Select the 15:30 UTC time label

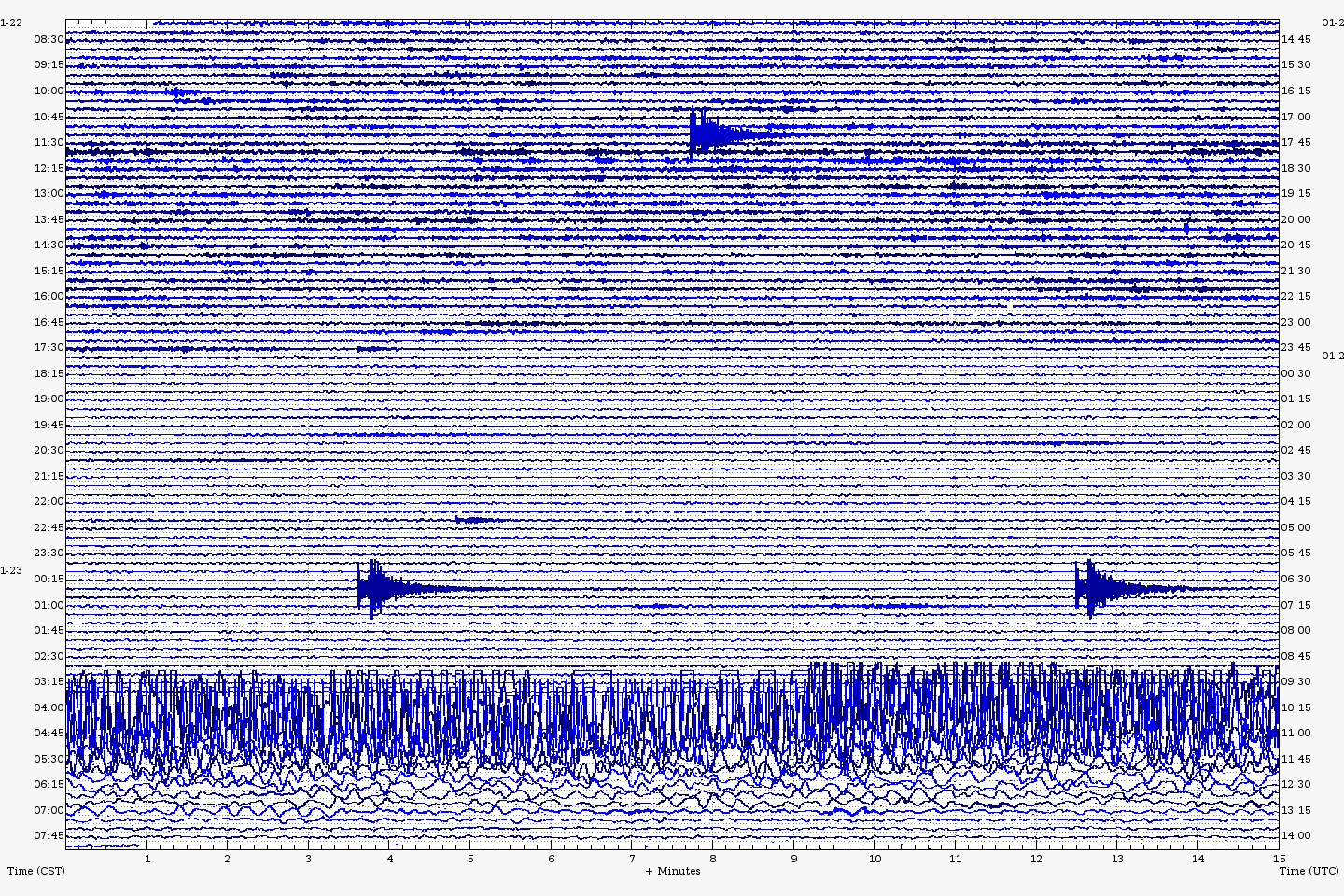(1295, 64)
